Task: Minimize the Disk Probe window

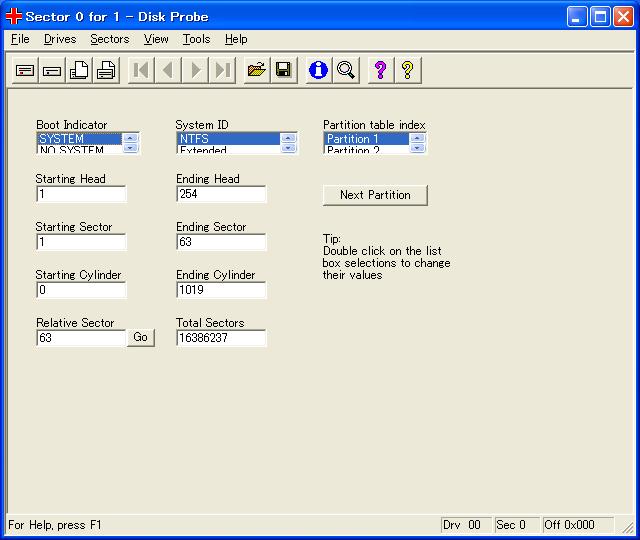Action: (x=577, y=17)
